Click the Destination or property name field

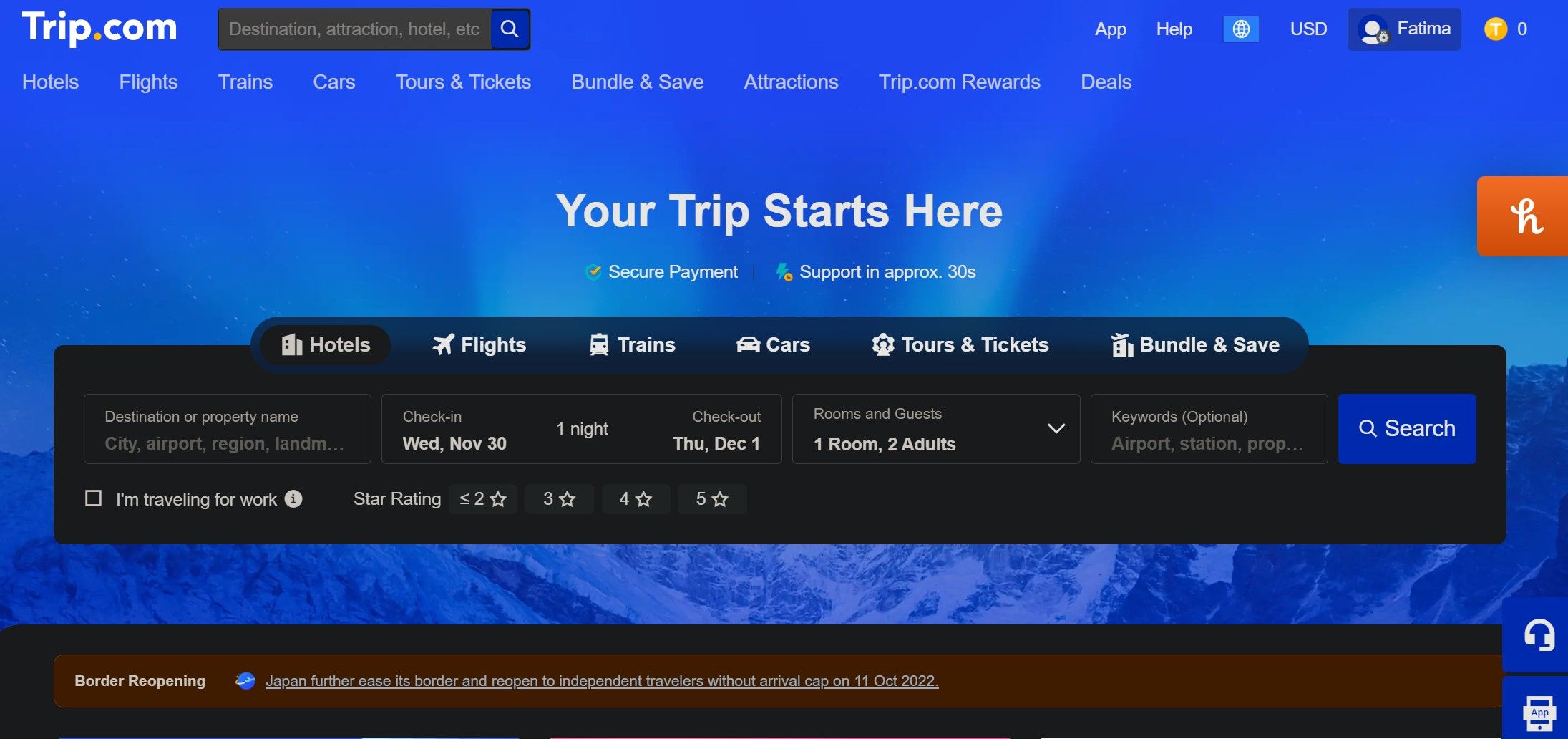pos(228,429)
